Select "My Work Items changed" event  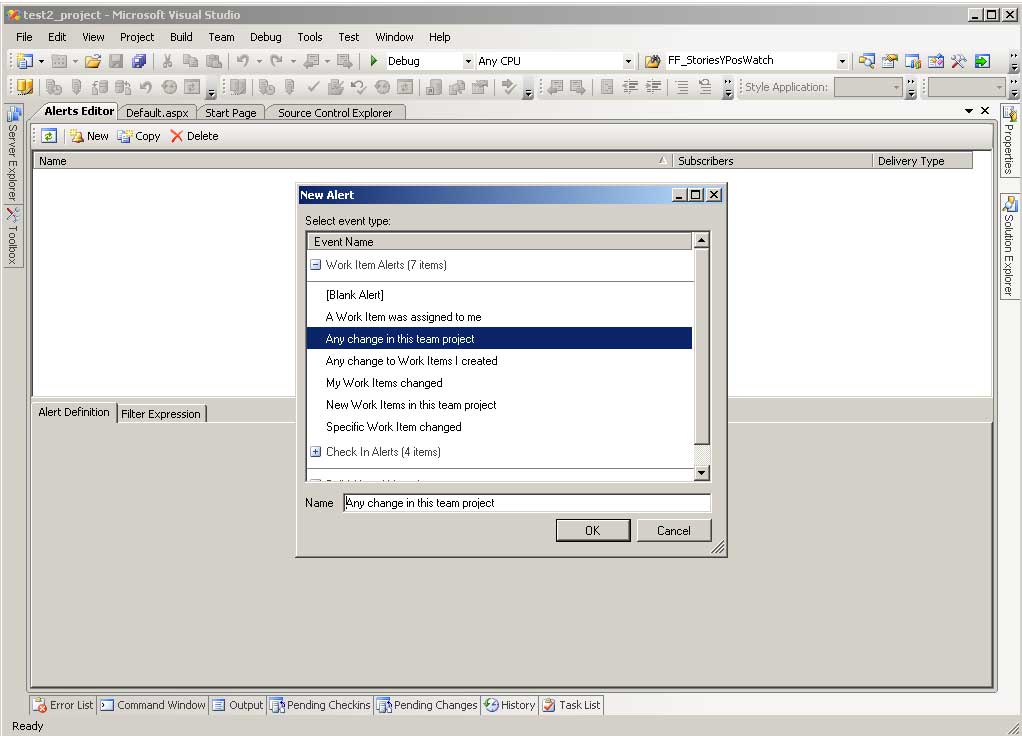coord(499,383)
